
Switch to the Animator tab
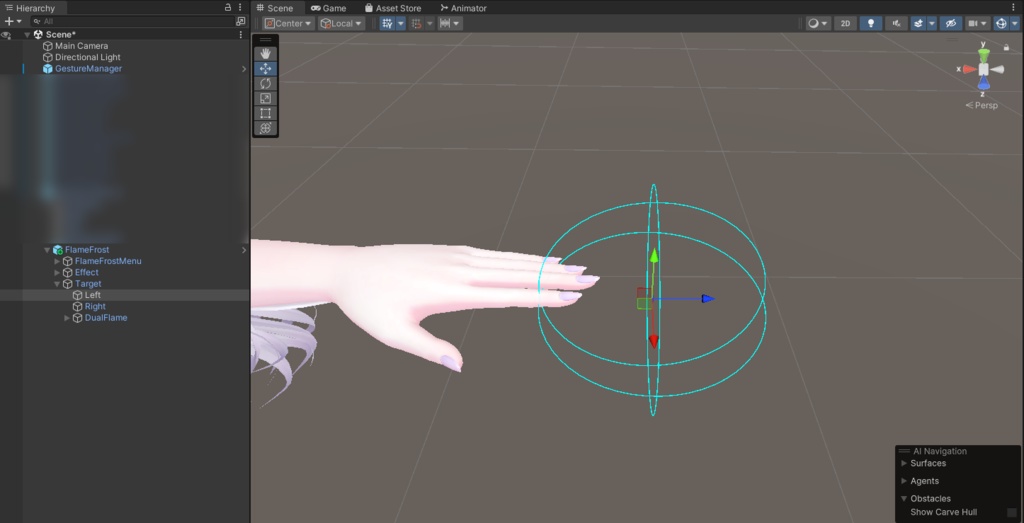[463, 8]
